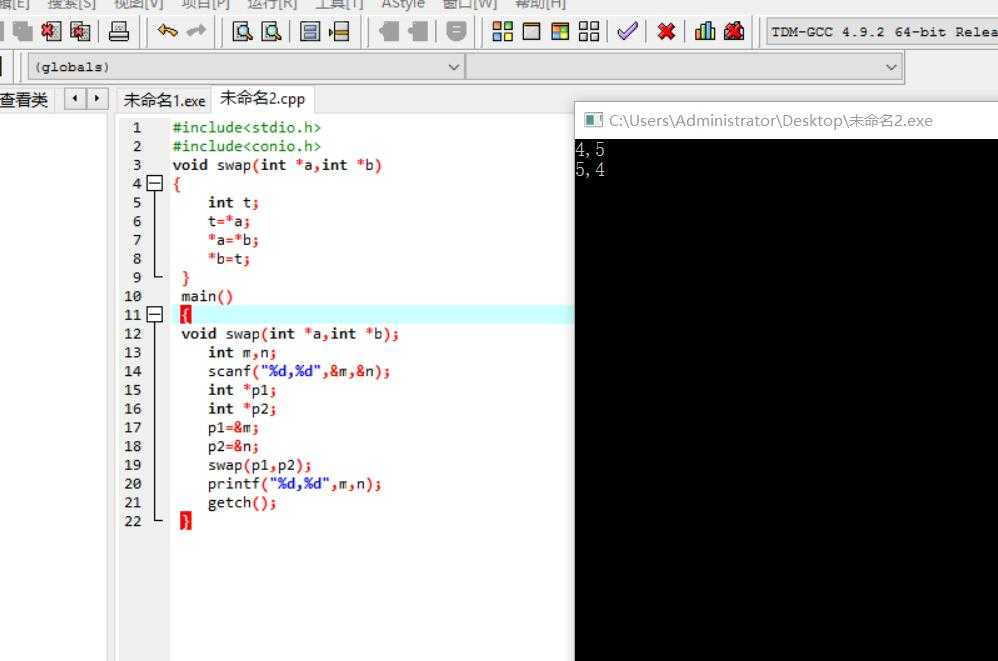Click code line 'getch();'
The image size is (998, 661).
coord(242,503)
